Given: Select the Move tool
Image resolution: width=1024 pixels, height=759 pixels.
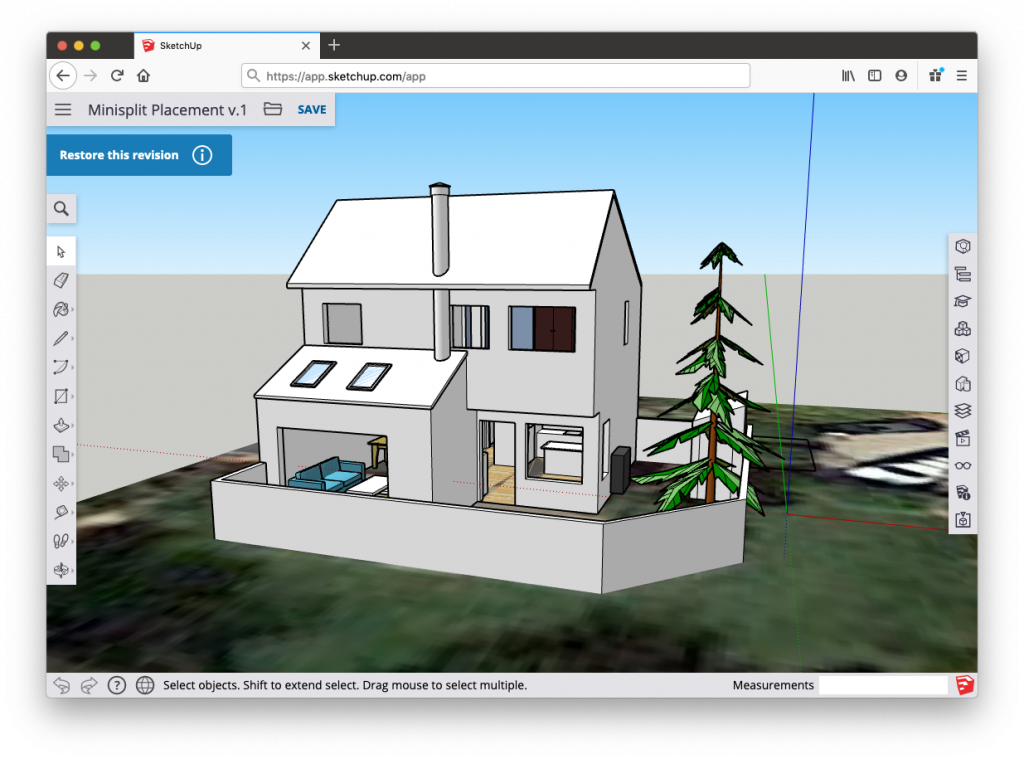Looking at the screenshot, I should click(61, 484).
